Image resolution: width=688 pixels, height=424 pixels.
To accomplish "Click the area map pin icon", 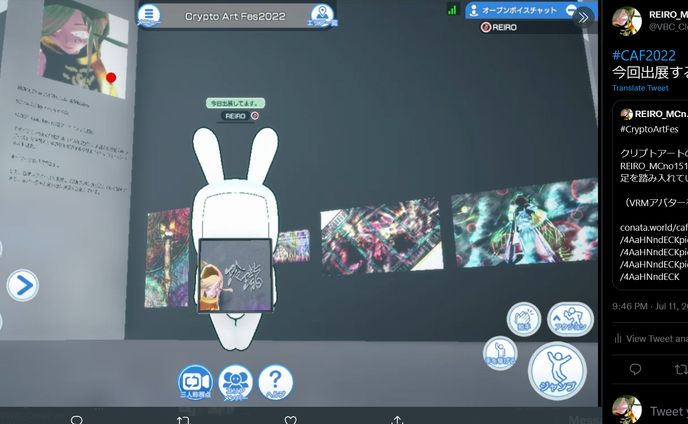I will tap(320, 14).
